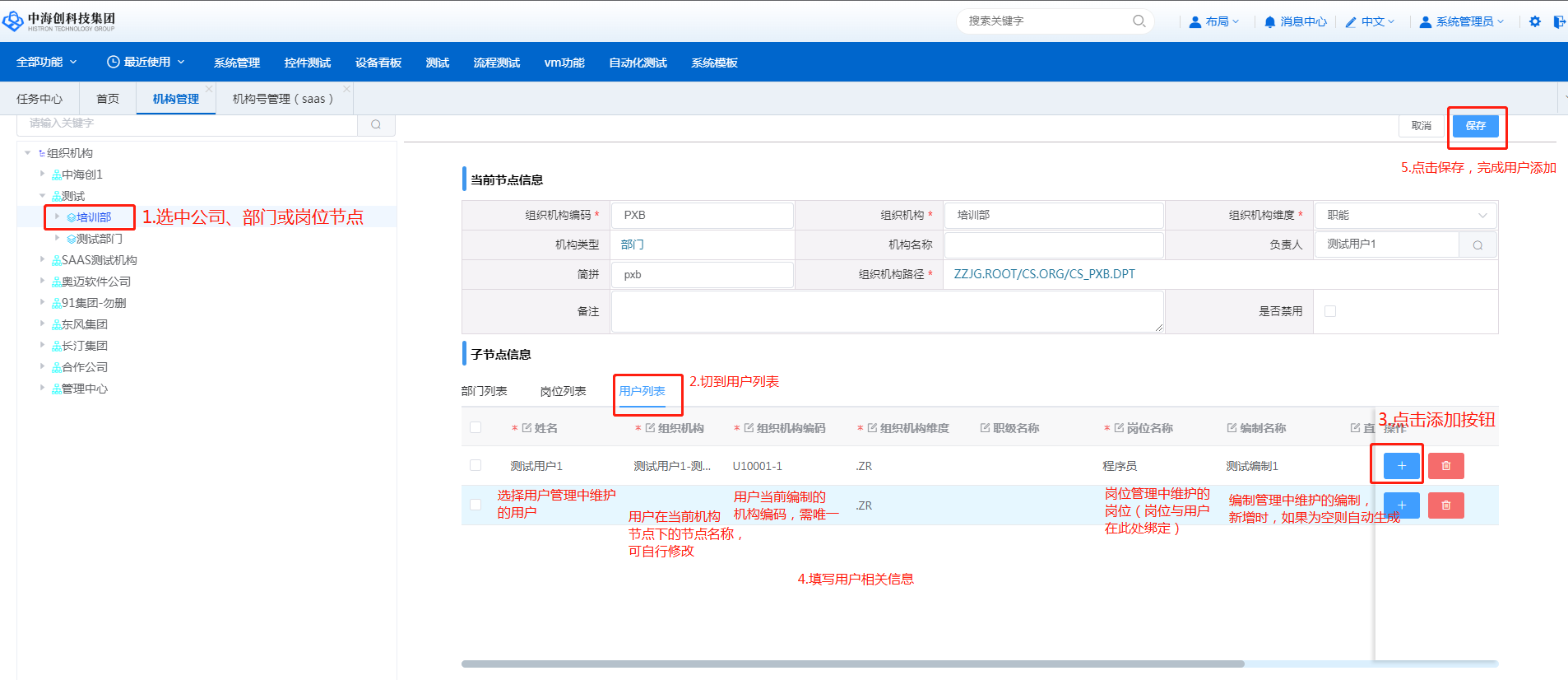Open the 组织机构维度 dropdown

coord(1405,215)
